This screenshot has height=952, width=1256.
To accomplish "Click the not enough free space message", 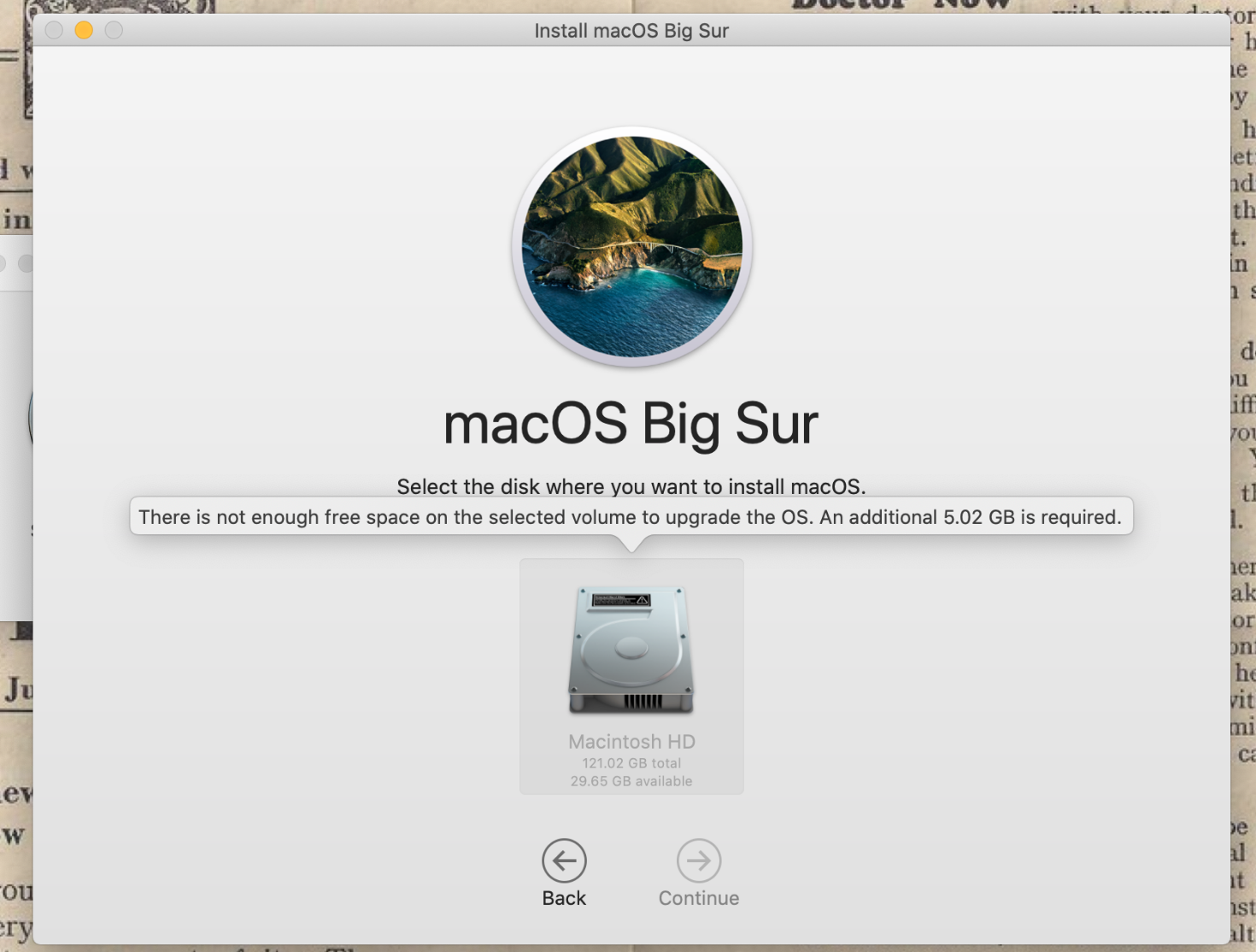I will pyautogui.click(x=630, y=517).
